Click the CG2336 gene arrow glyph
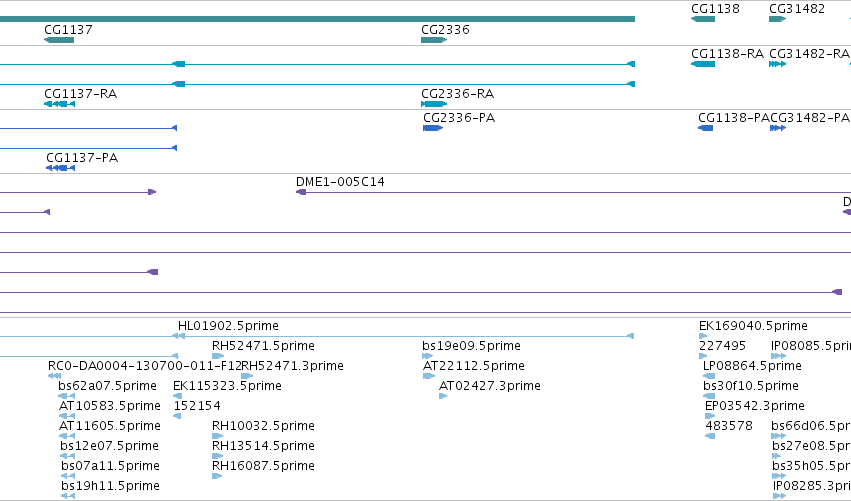851x501 pixels. click(x=434, y=40)
